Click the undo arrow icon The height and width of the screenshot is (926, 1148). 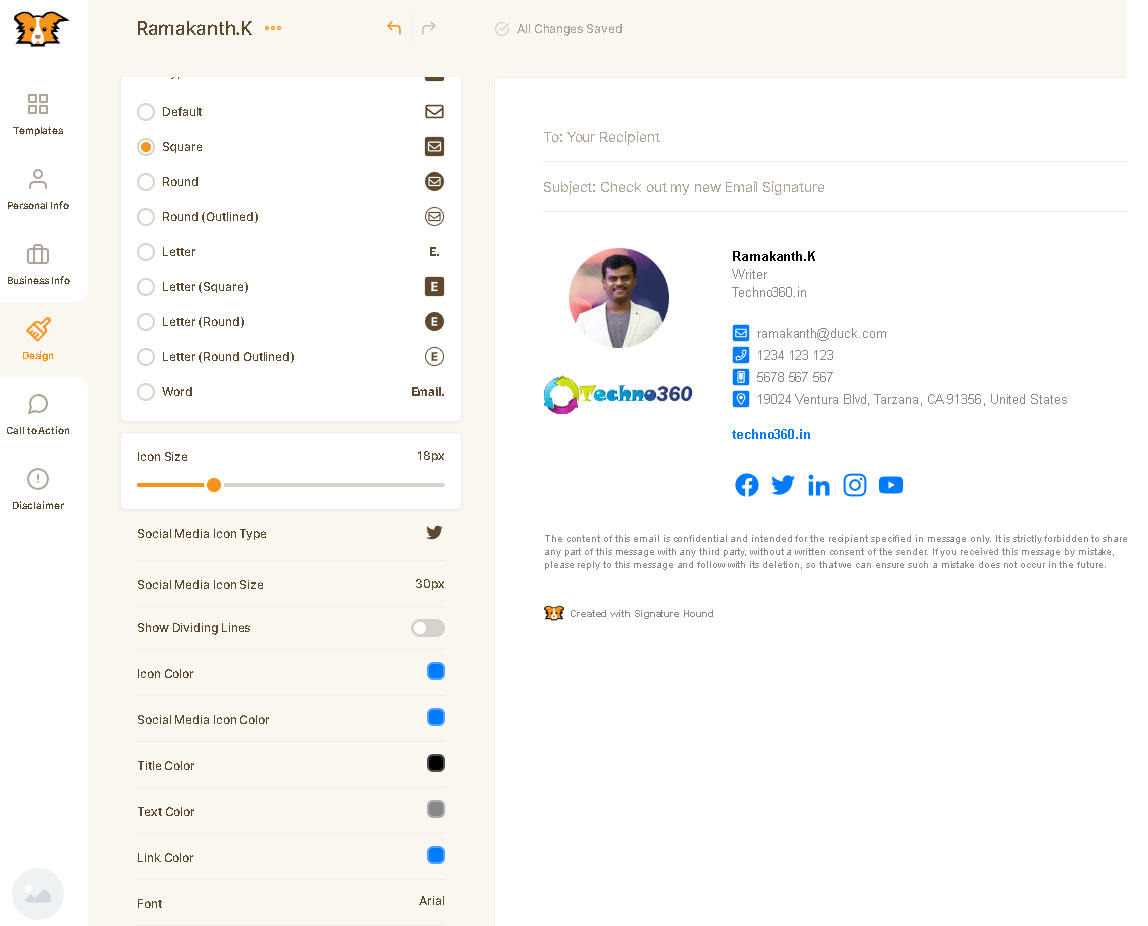[394, 28]
